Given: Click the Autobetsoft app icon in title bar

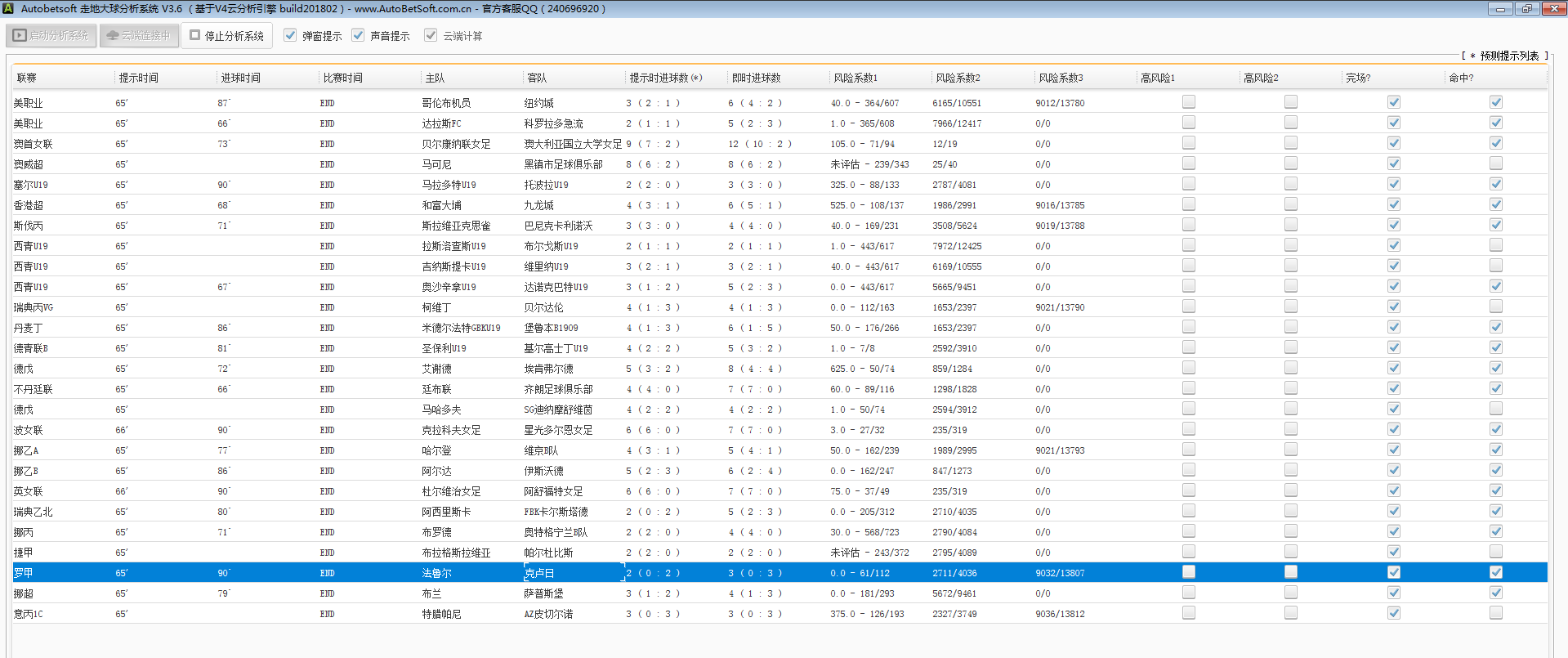Looking at the screenshot, I should pos(8,9).
